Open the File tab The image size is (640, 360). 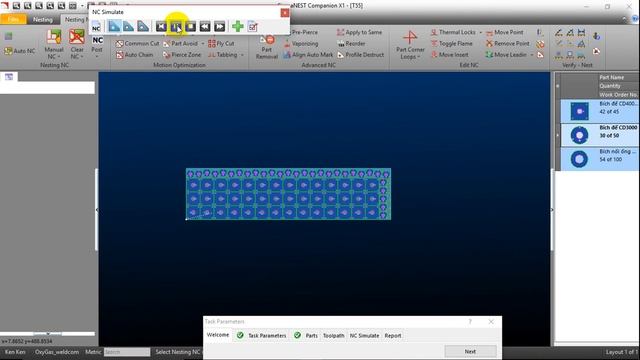click(13, 19)
